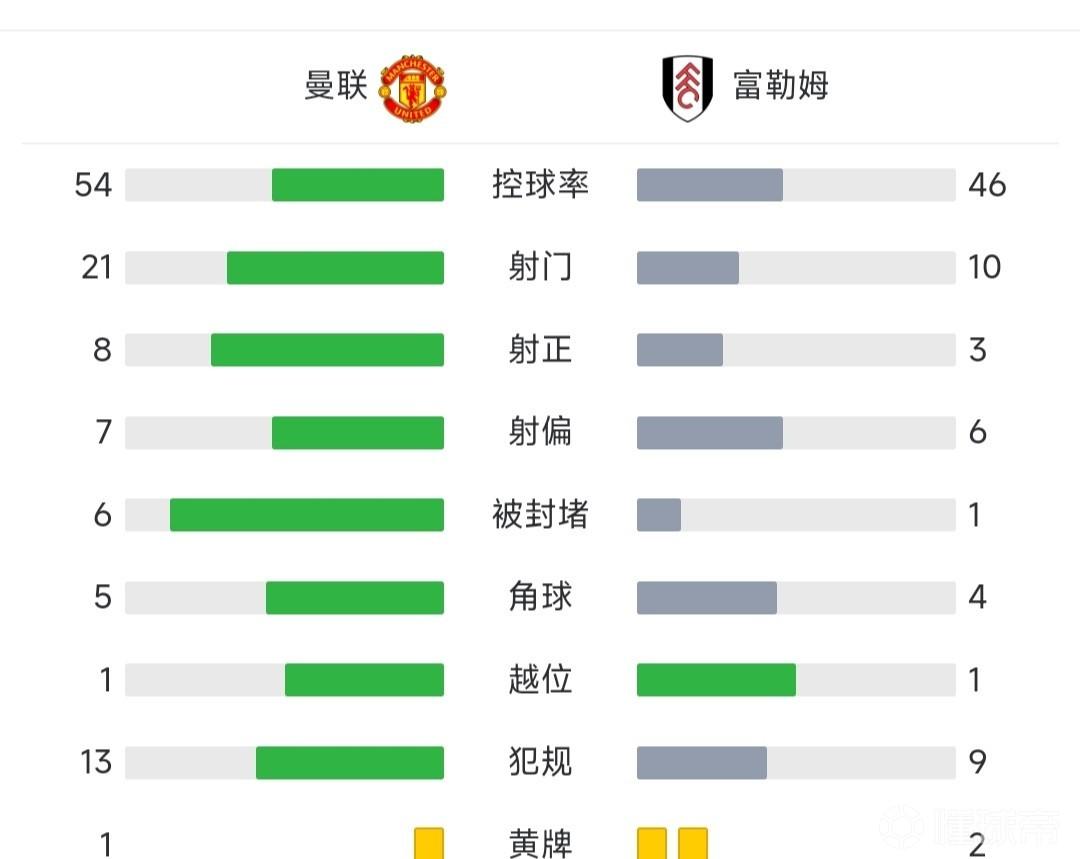1080x859 pixels.
Task: Click Manchester United's green possession bar
Action: tap(358, 185)
